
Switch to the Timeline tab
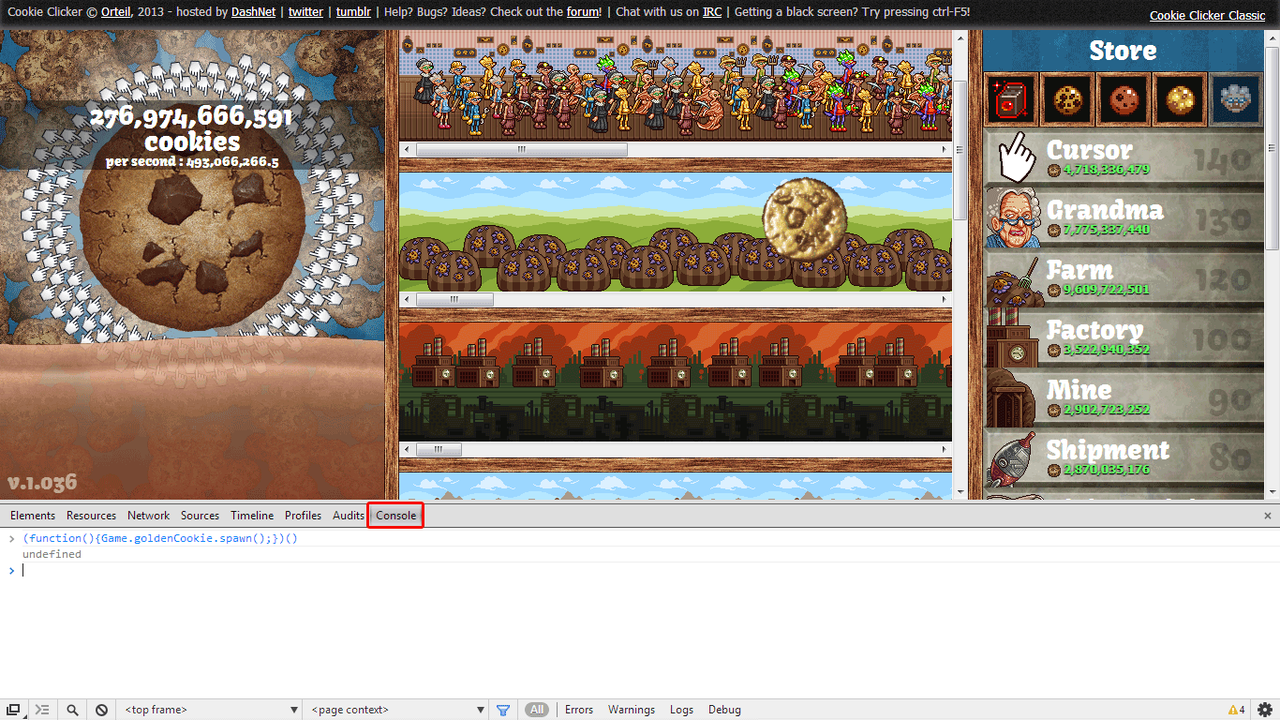tap(252, 516)
